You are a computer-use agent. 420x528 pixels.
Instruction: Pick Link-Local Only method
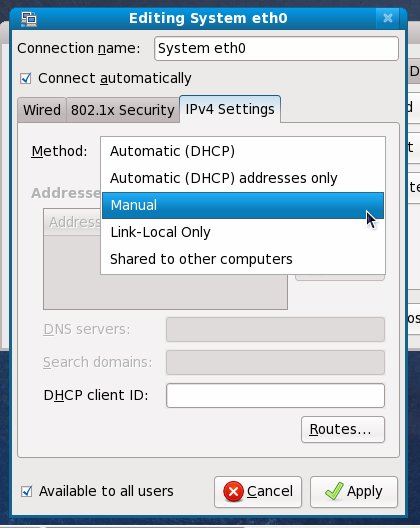(243, 232)
